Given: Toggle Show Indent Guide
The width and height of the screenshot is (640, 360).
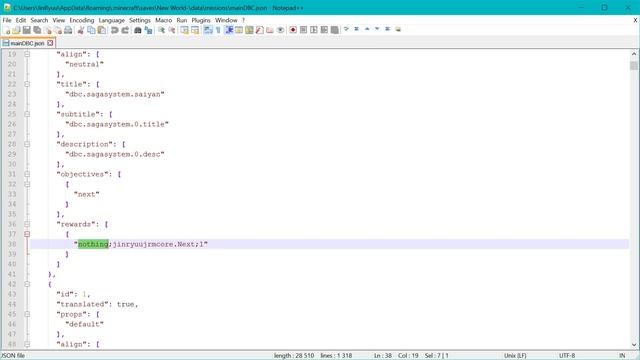Looking at the screenshot, I should tap(229, 30).
